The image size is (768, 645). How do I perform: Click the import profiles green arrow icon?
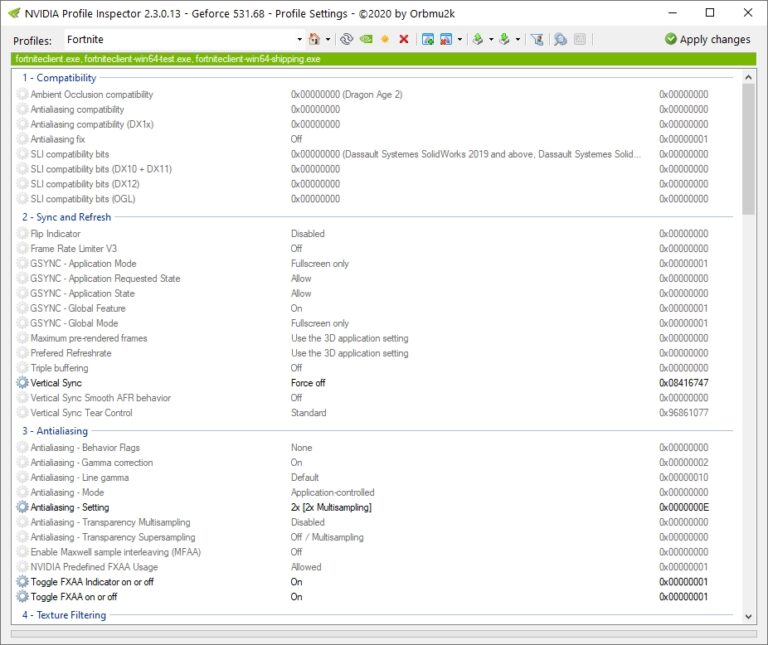pyautogui.click(x=504, y=39)
